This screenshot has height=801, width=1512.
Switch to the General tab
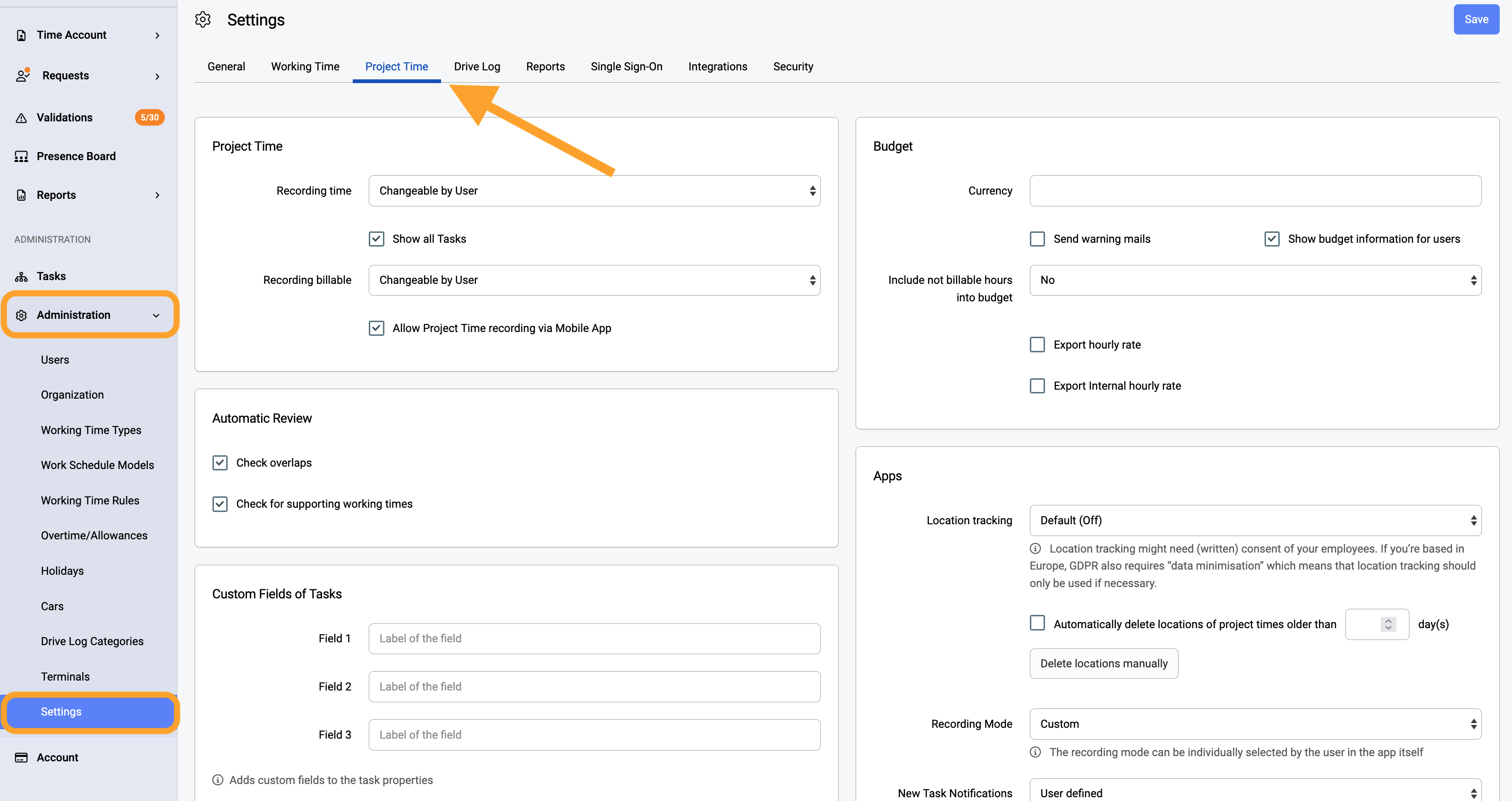point(226,67)
